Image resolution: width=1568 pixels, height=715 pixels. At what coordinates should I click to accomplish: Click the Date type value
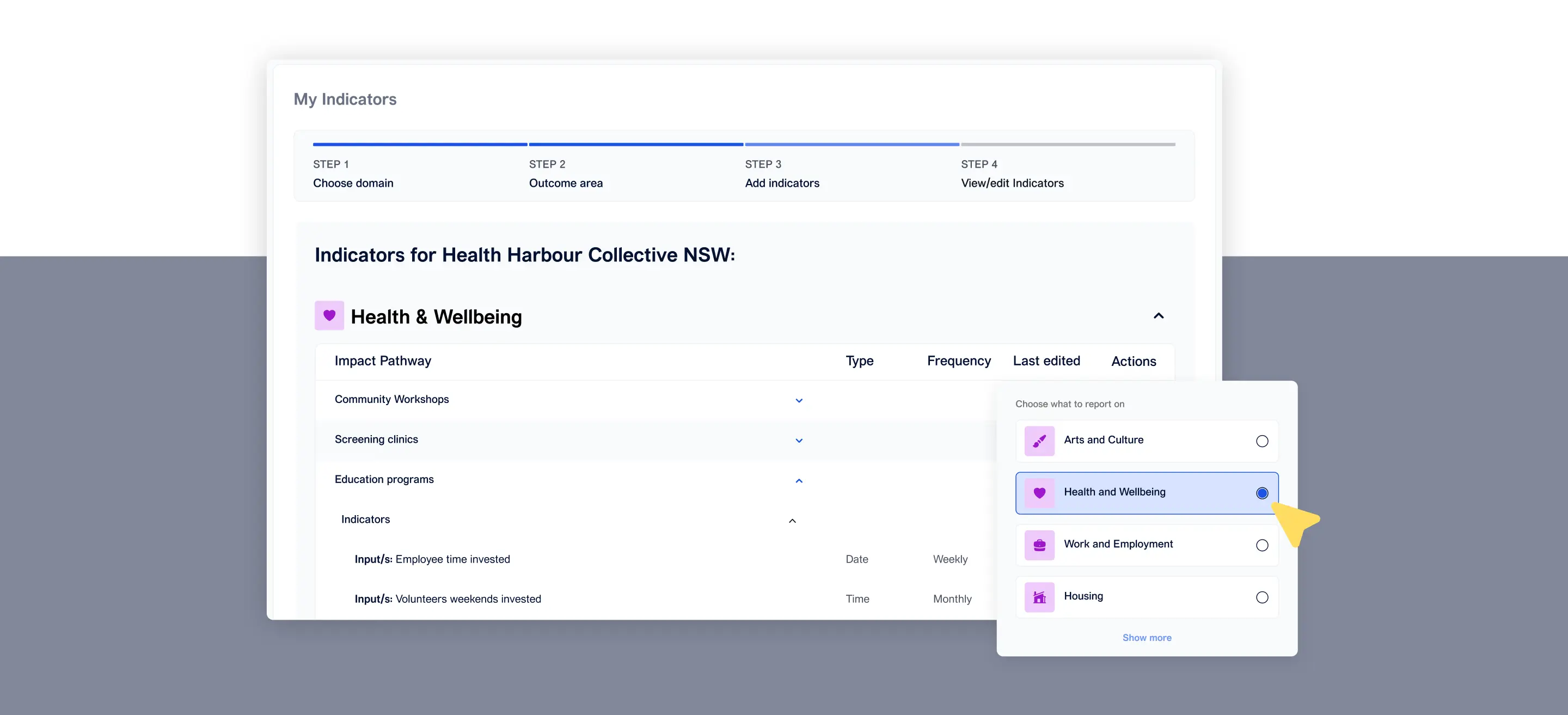(856, 559)
